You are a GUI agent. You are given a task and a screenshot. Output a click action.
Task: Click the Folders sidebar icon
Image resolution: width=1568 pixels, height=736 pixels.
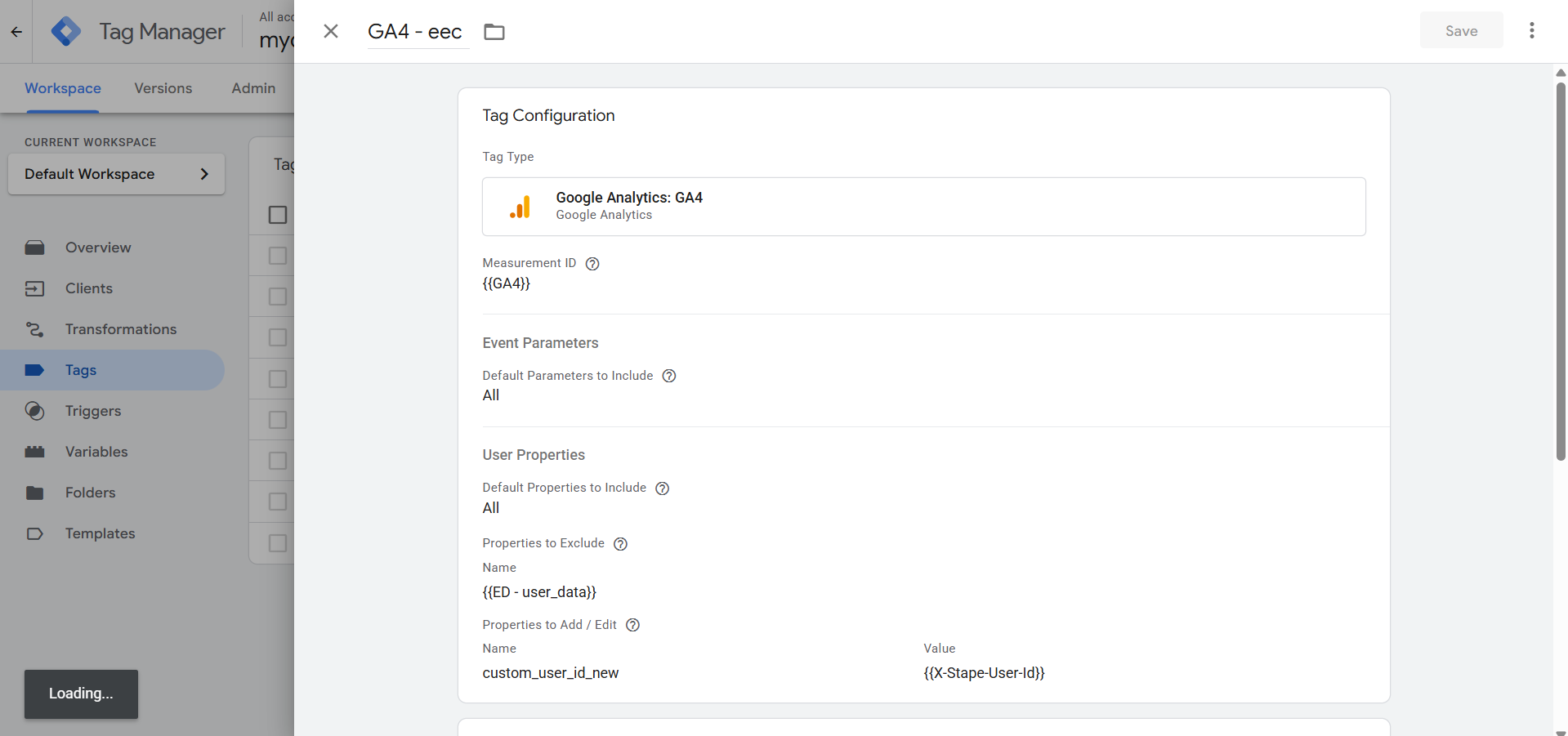tap(34, 493)
